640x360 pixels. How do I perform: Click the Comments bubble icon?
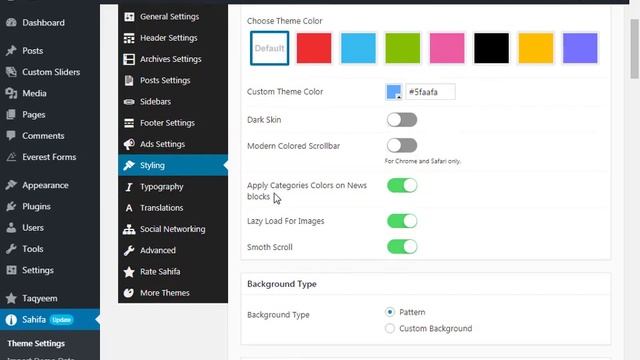(11, 136)
